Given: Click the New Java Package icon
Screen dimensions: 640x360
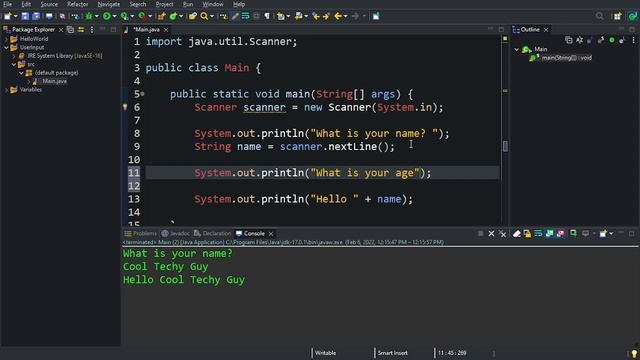Looking at the screenshot, I should pyautogui.click(x=162, y=16).
